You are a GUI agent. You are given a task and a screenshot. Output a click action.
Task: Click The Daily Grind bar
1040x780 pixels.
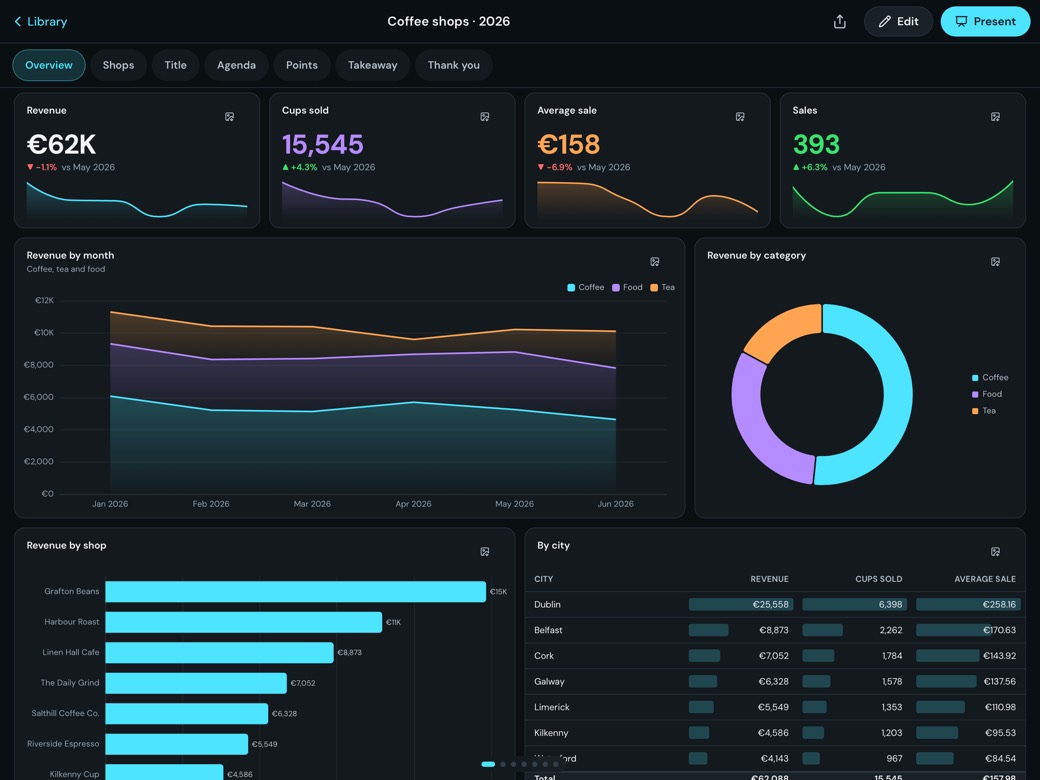pyautogui.click(x=196, y=683)
